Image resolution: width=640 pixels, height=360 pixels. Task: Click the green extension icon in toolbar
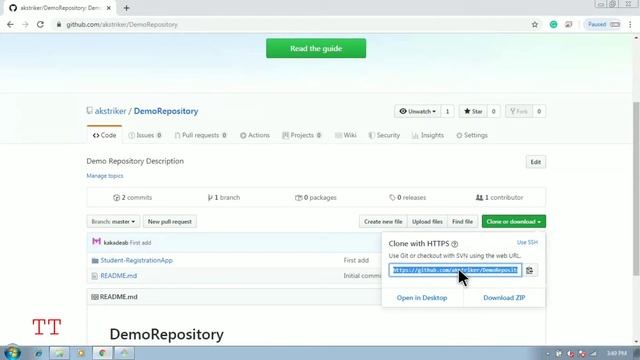click(553, 24)
